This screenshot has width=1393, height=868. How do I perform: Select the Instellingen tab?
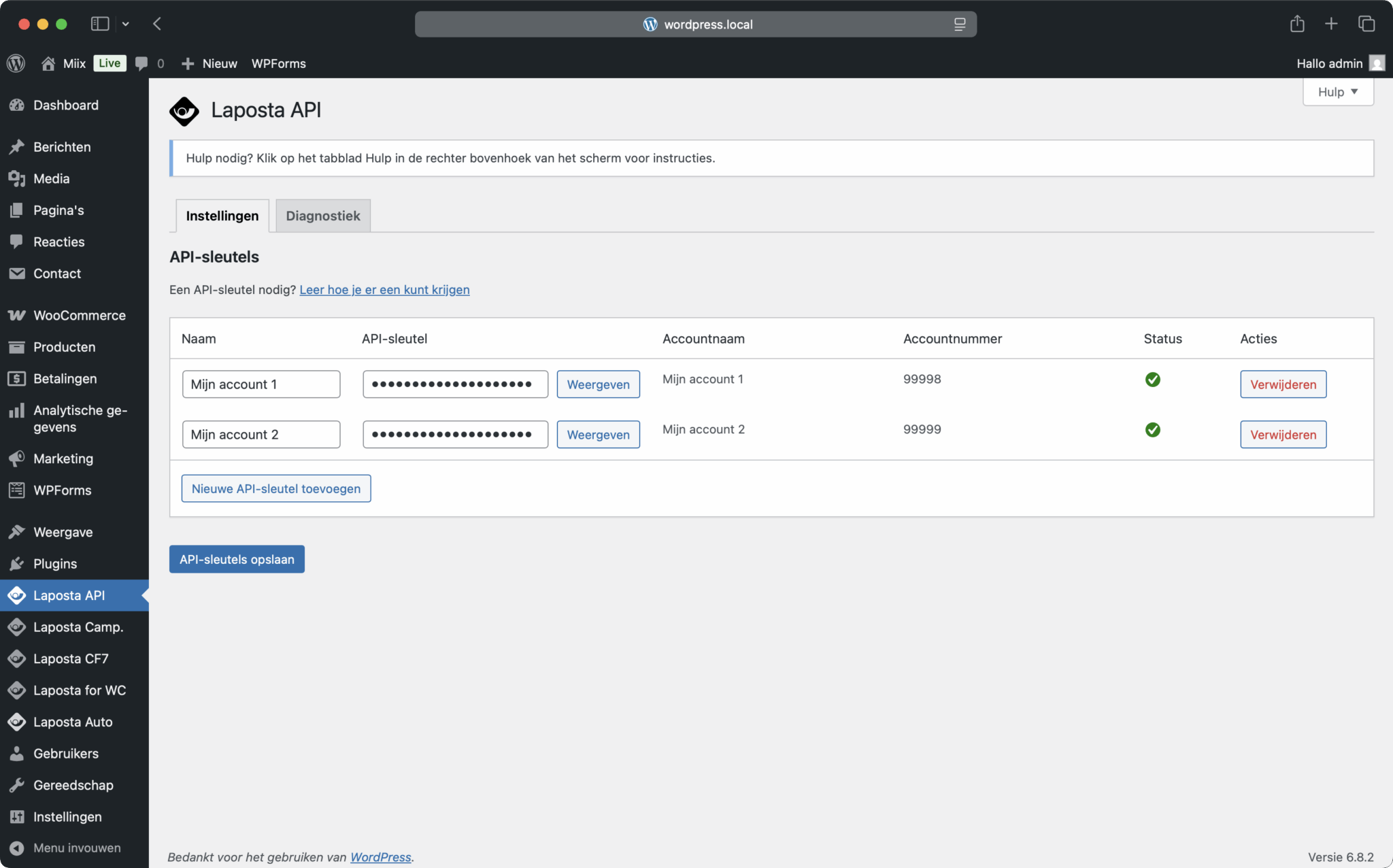(222, 216)
